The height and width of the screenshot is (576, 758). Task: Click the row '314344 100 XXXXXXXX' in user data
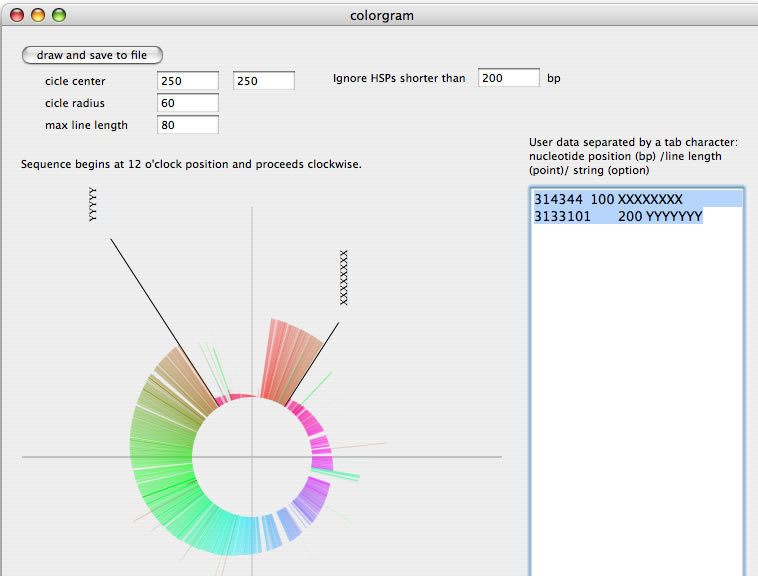click(637, 199)
